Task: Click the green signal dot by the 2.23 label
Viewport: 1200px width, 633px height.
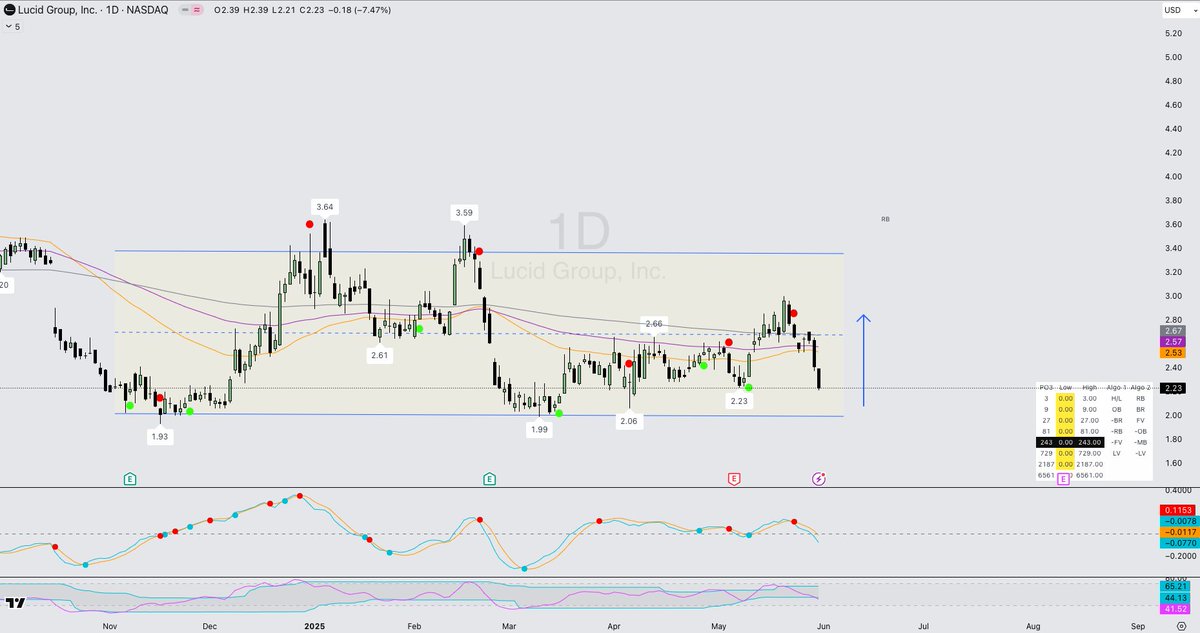Action: click(x=748, y=386)
